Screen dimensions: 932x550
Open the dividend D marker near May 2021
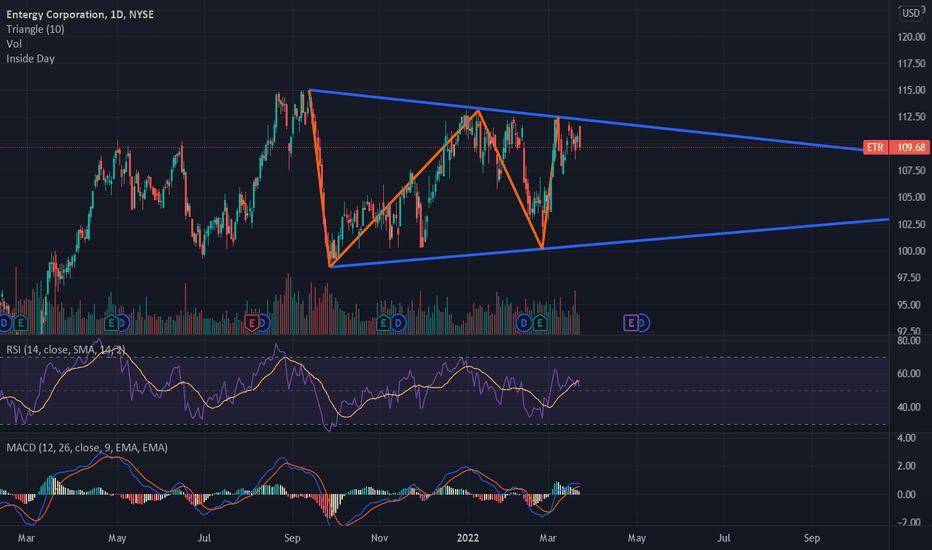point(122,323)
